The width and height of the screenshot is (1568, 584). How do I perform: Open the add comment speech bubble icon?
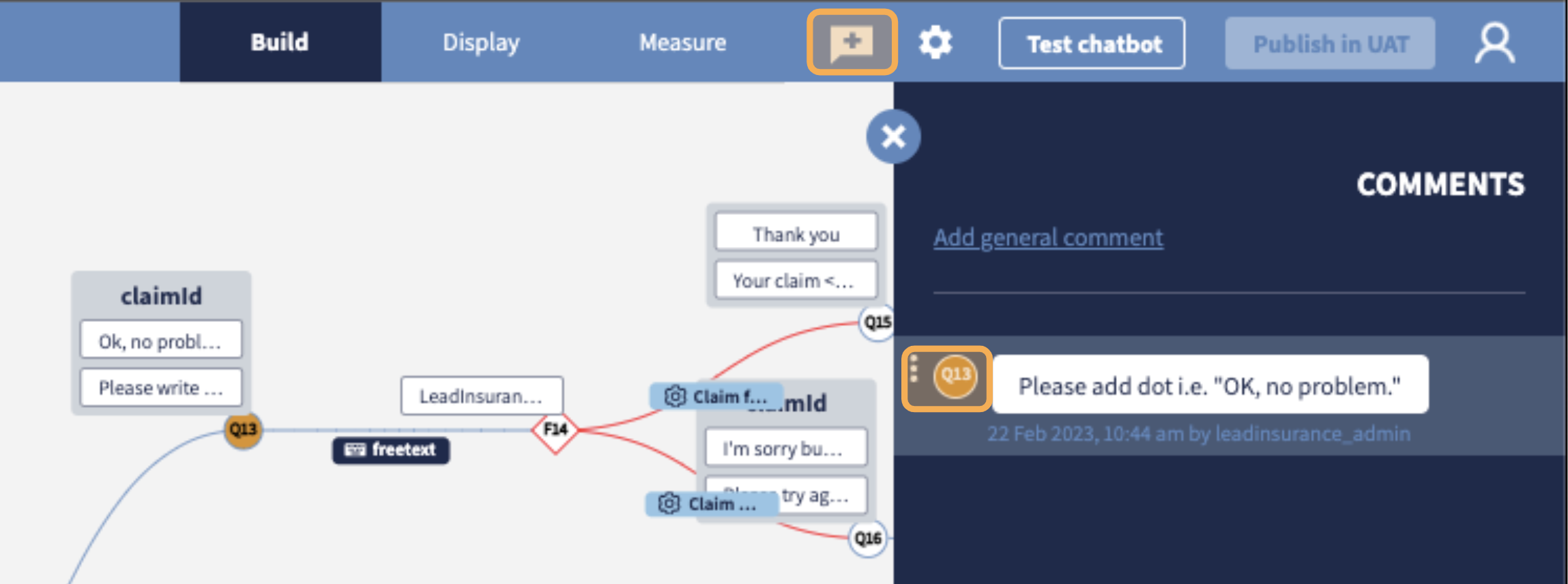click(x=852, y=43)
